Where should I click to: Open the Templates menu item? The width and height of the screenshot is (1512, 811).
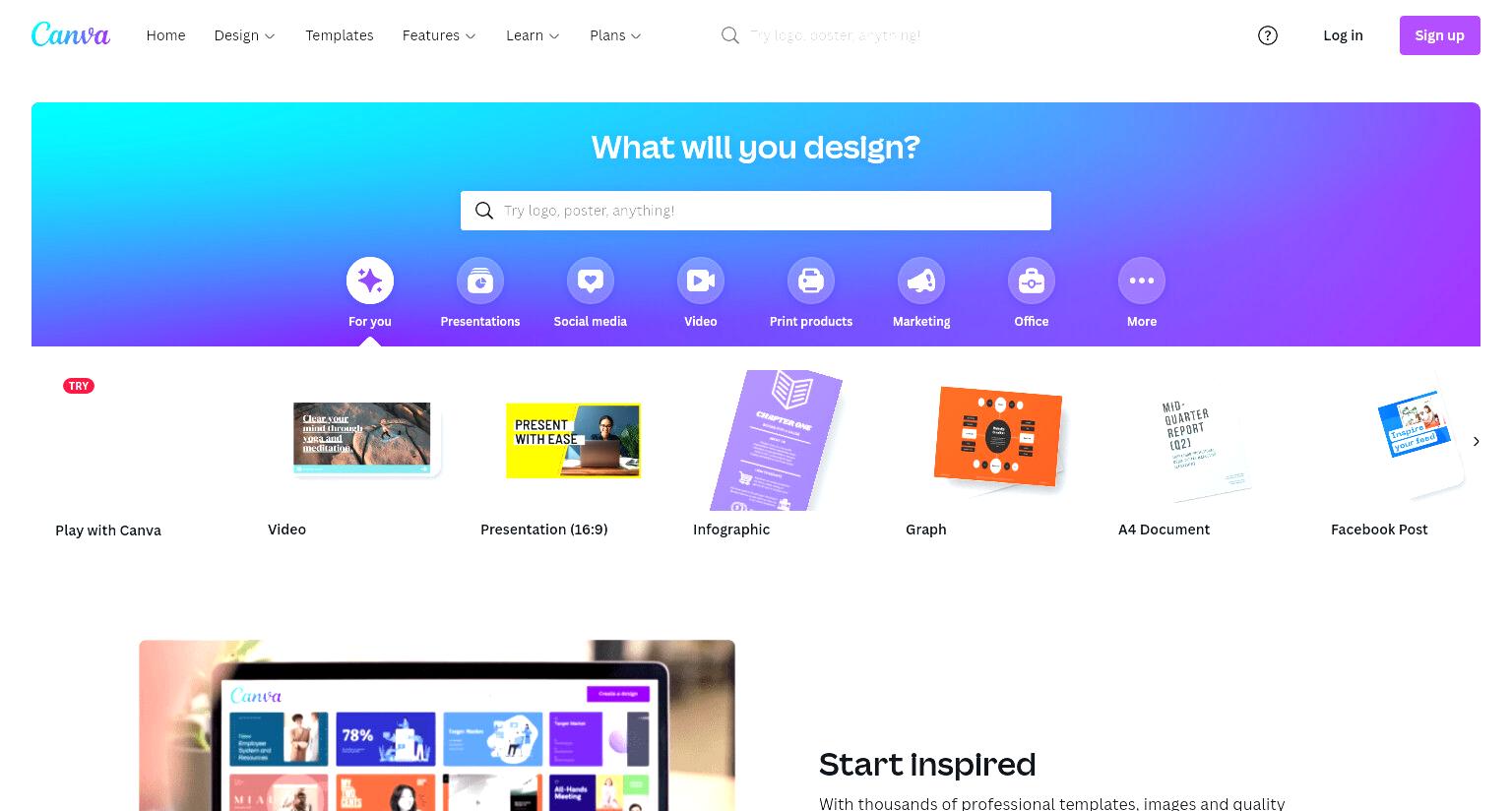click(x=340, y=35)
